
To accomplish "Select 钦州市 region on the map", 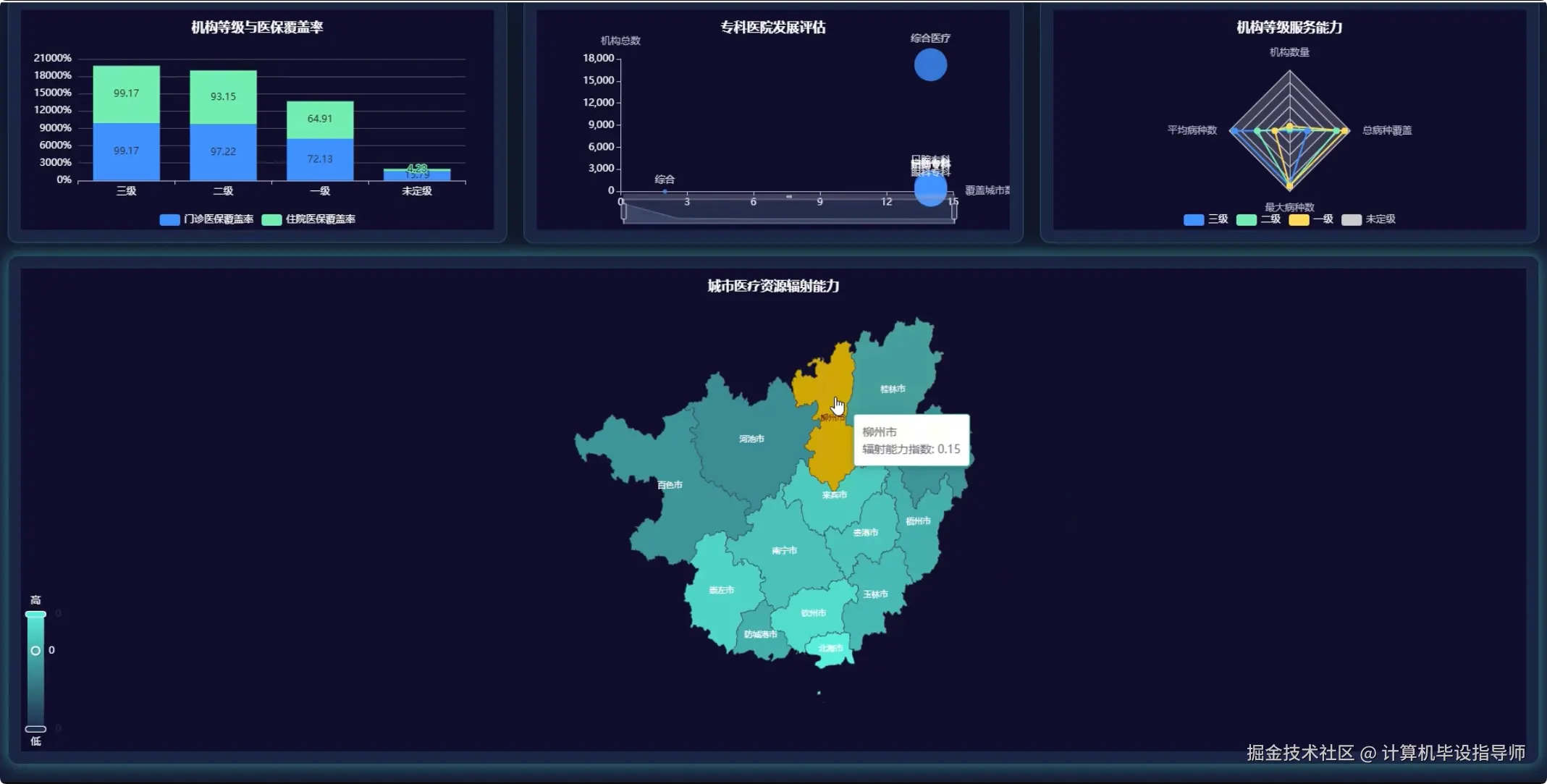I will (813, 613).
